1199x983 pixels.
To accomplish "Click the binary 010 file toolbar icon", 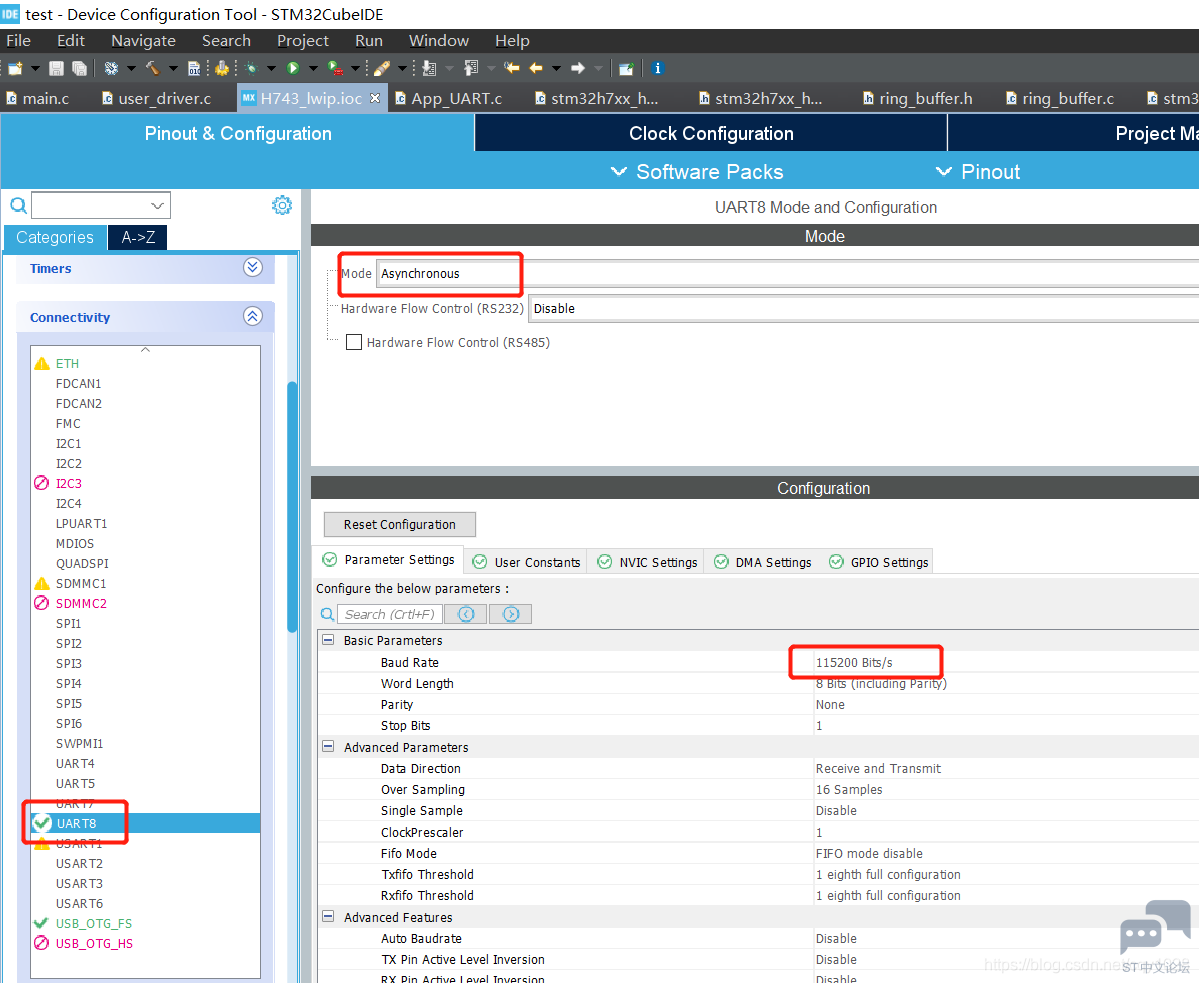I will [x=194, y=69].
